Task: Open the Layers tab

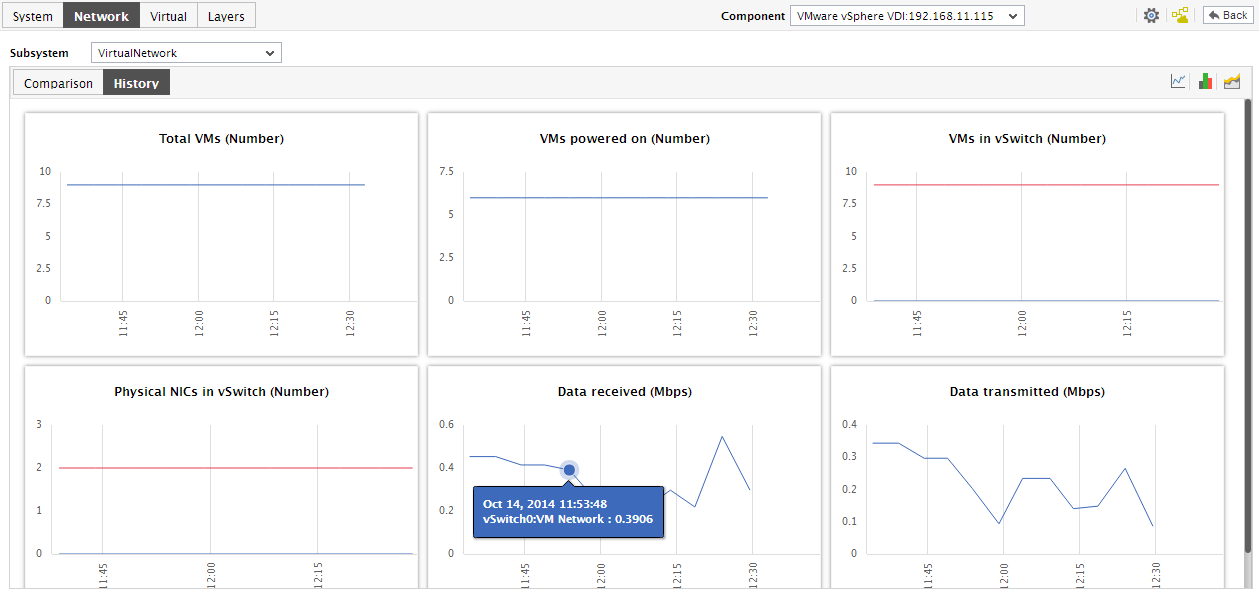Action: [x=226, y=16]
